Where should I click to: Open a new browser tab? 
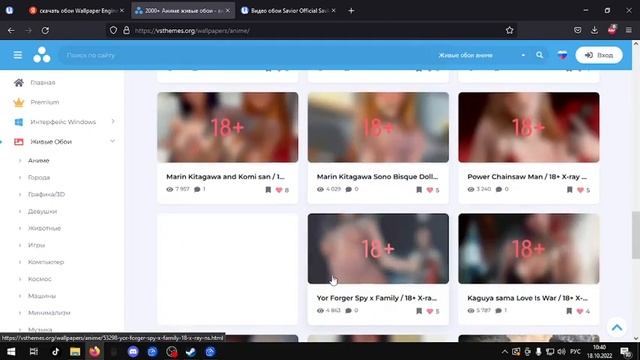[351, 11]
